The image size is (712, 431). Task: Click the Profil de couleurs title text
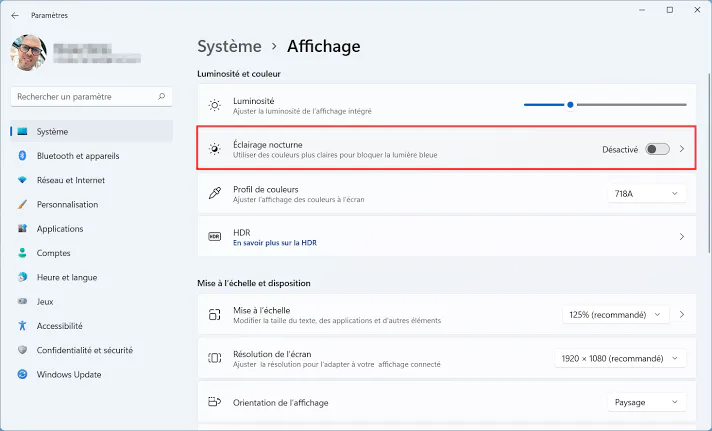[x=266, y=189]
